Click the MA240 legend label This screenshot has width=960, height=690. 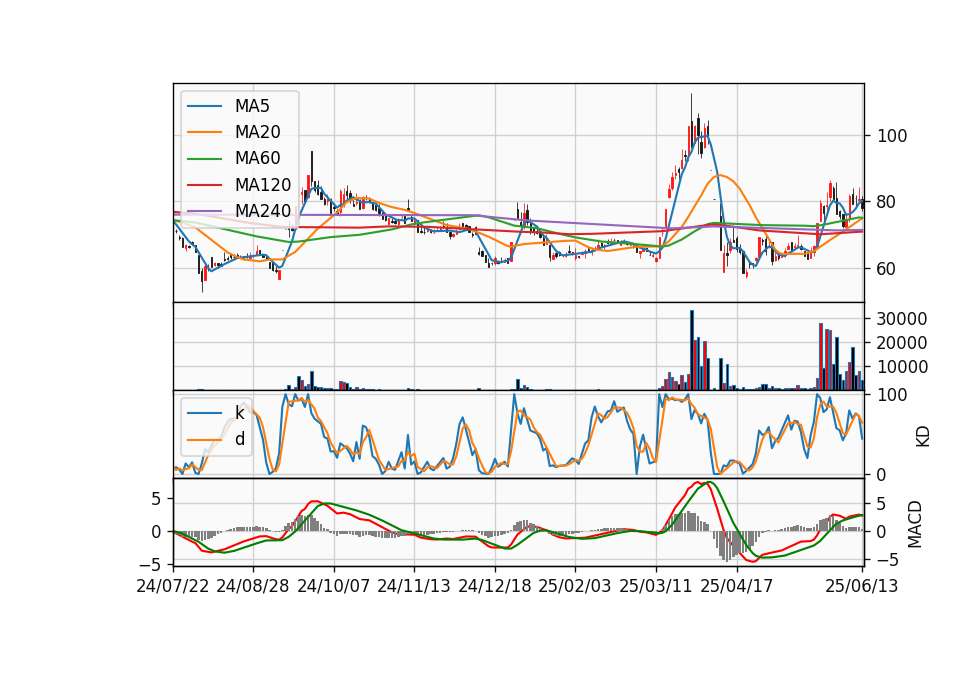(x=263, y=211)
